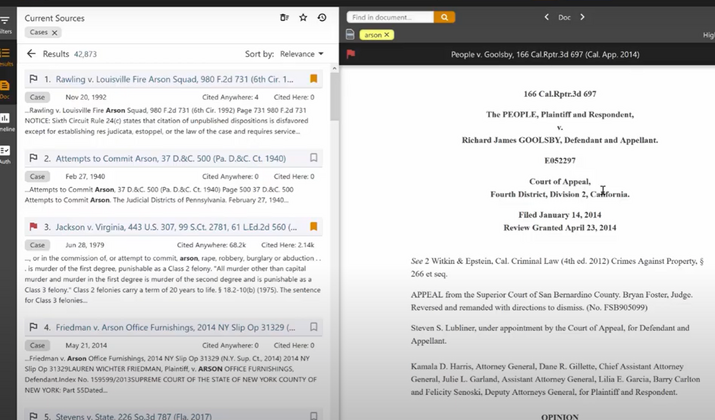Click the orange document search button

click(444, 17)
